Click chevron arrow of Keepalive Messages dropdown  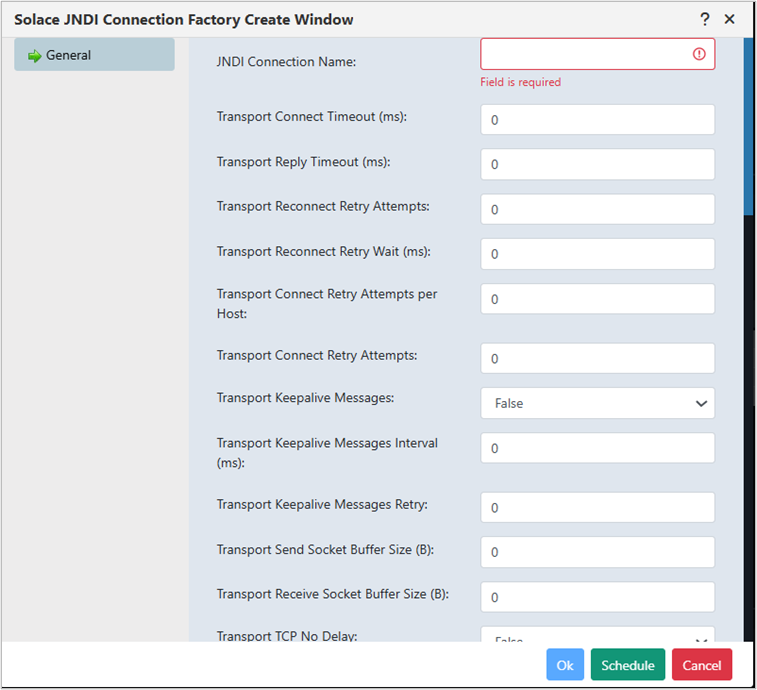coord(701,403)
